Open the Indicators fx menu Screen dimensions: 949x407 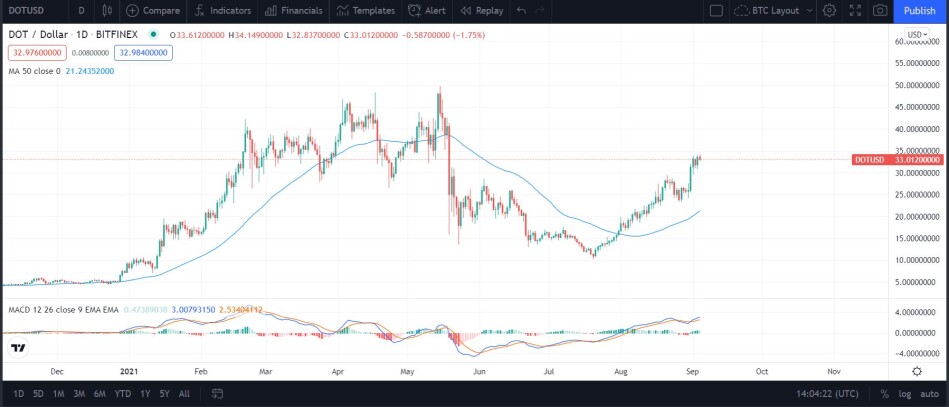[197, 10]
